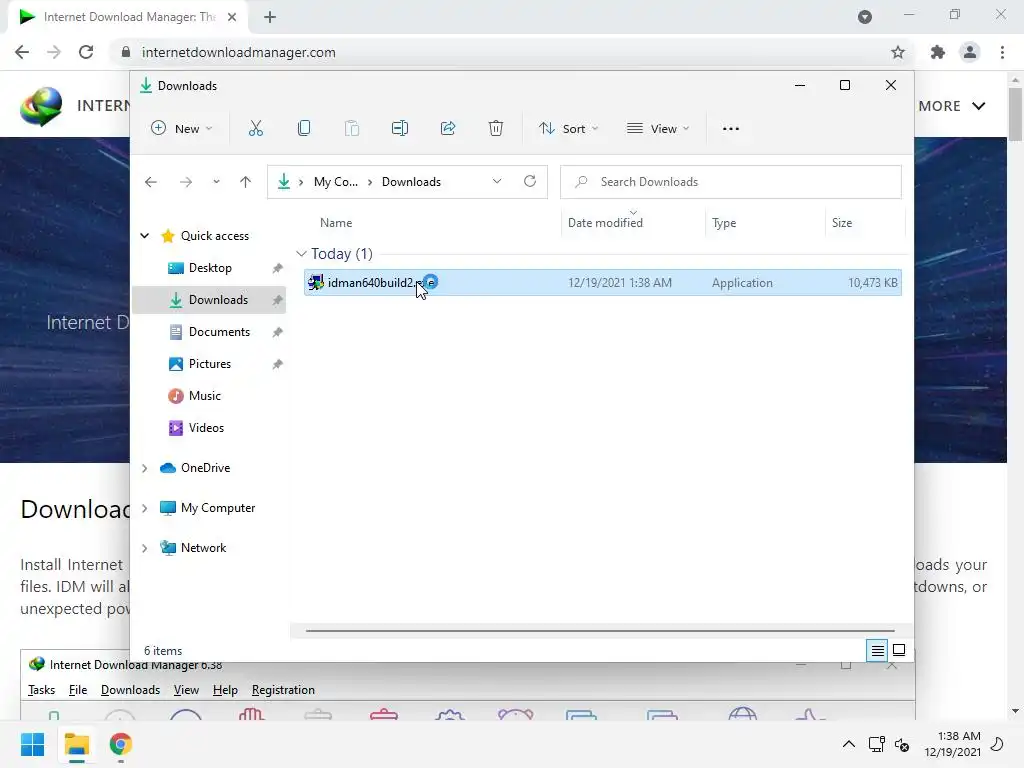
Task: Click the horizontal scrollbar in file list
Action: [x=600, y=631]
